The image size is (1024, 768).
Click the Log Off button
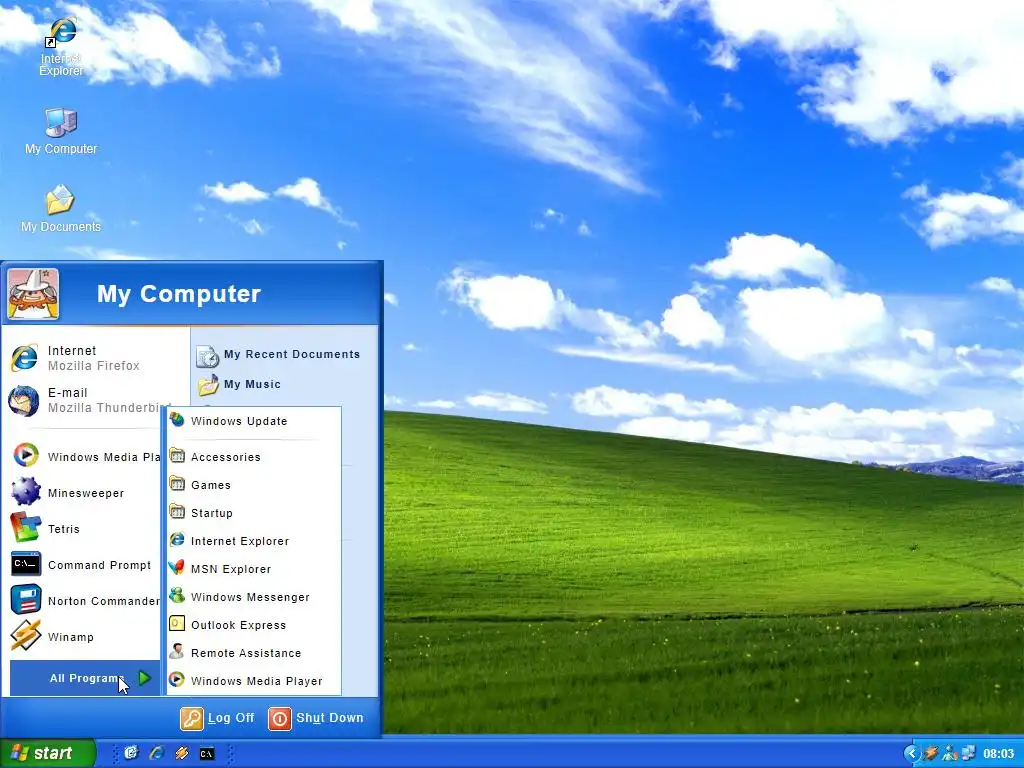pos(217,718)
